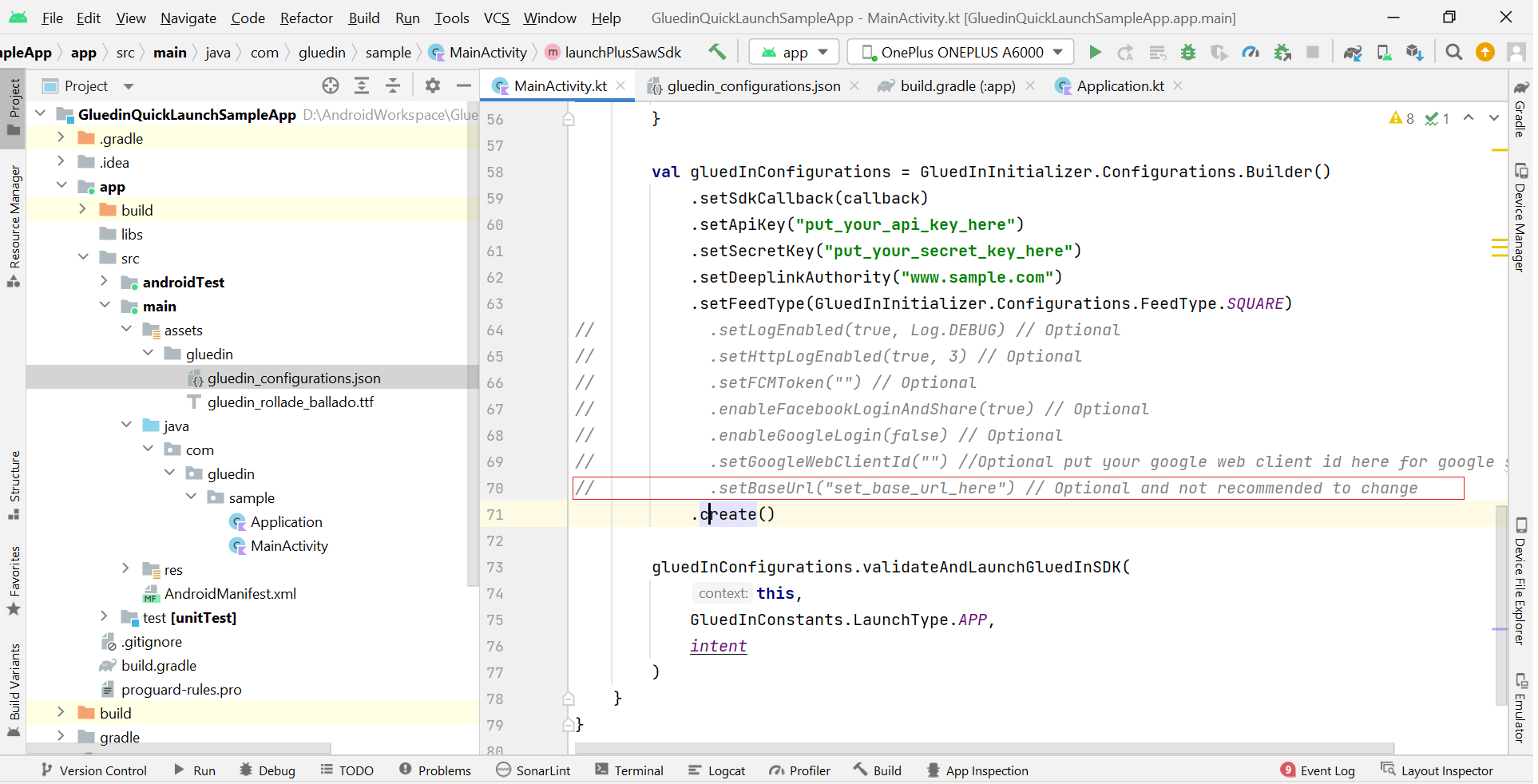Collapse the app module node
Screen dimensions: 1538x784
(x=61, y=186)
